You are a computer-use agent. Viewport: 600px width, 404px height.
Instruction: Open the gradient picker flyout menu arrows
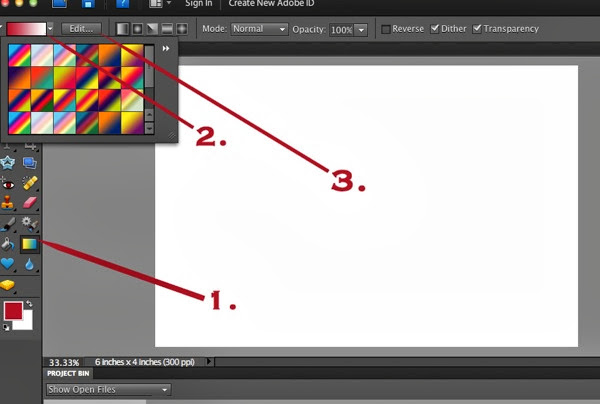click(x=166, y=49)
